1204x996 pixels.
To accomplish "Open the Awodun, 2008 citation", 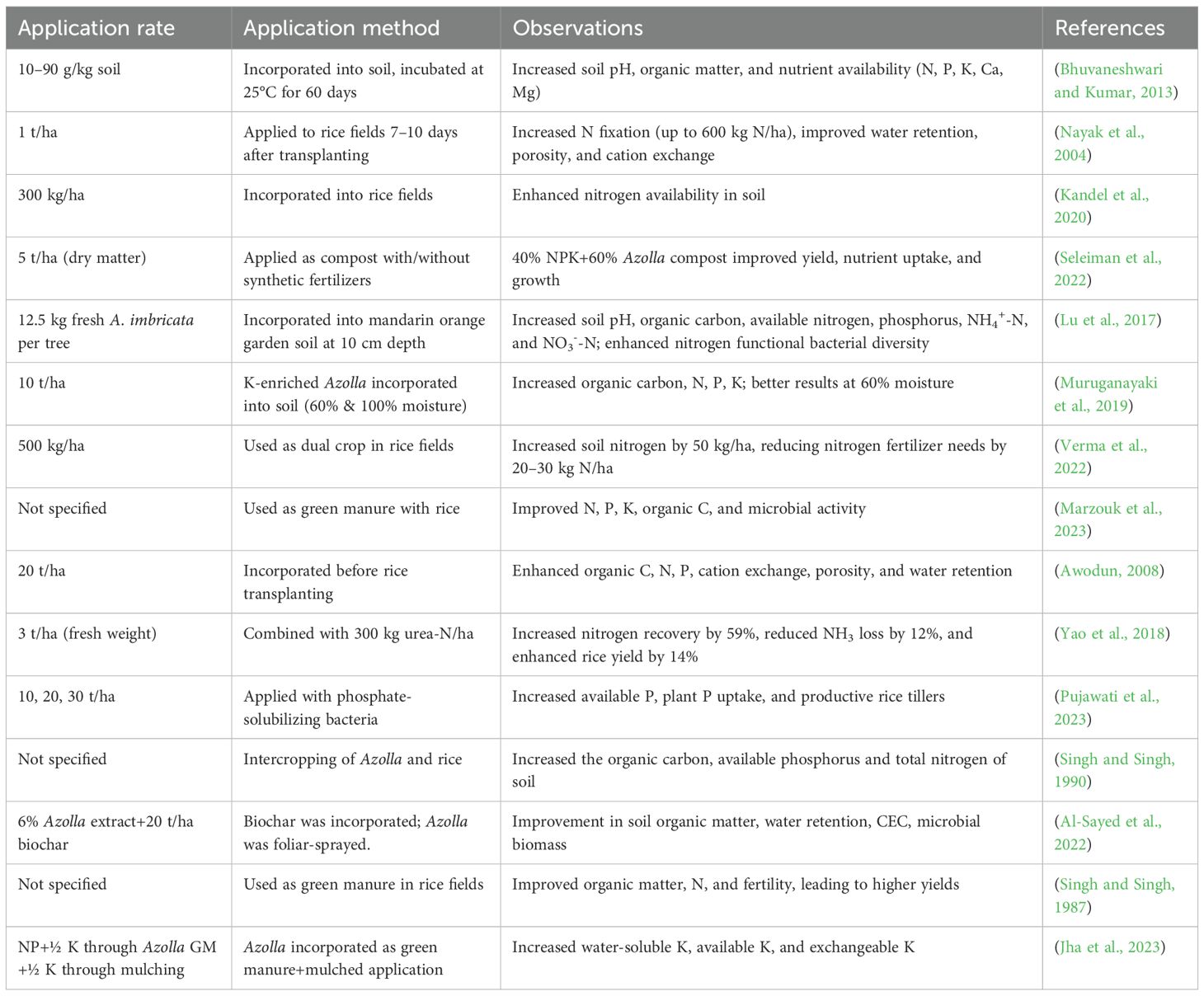I will tap(1109, 571).
